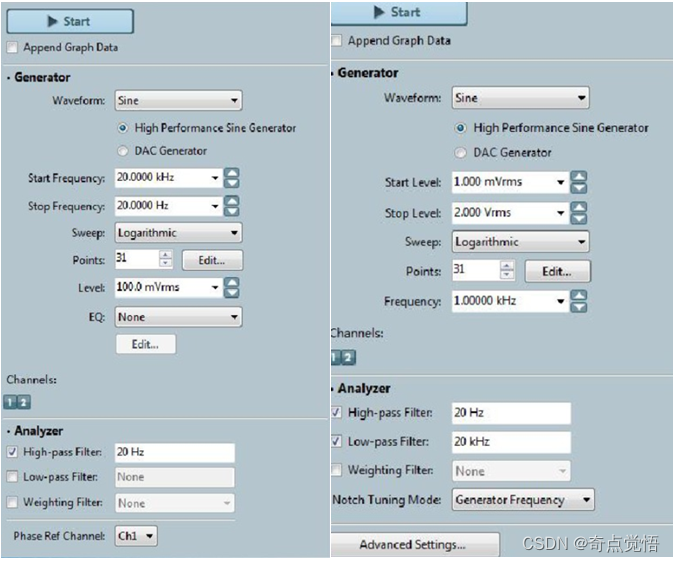
Task: Click the Start button in the right panel
Action: (399, 12)
